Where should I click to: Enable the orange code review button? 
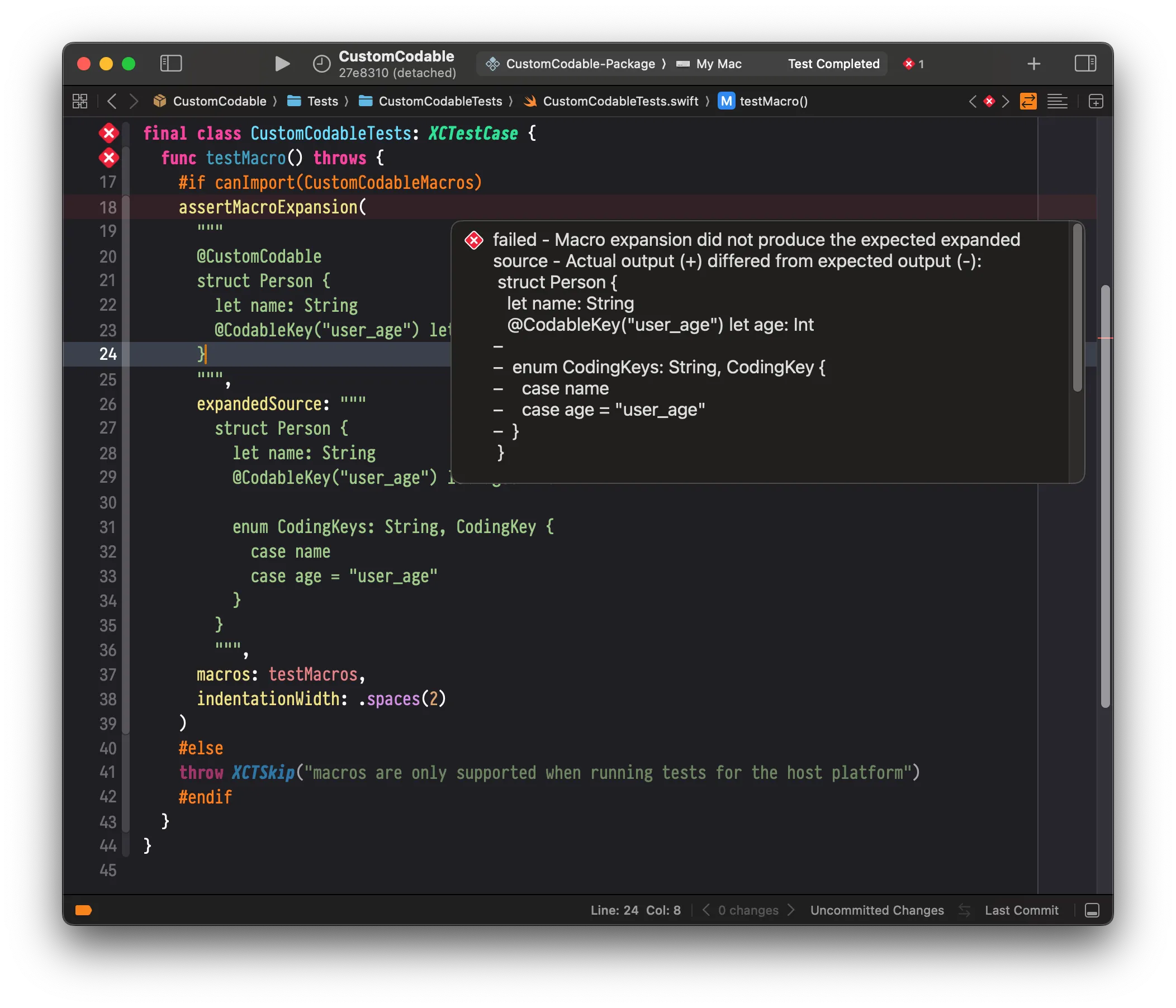[1028, 102]
